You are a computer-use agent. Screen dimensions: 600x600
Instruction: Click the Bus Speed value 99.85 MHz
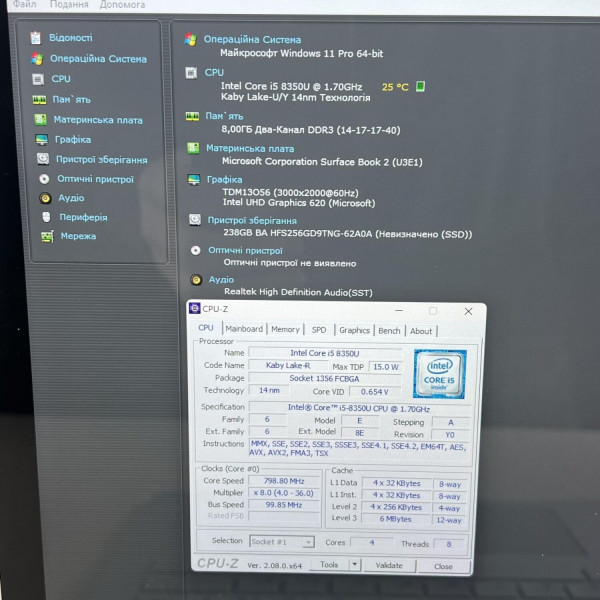(284, 505)
